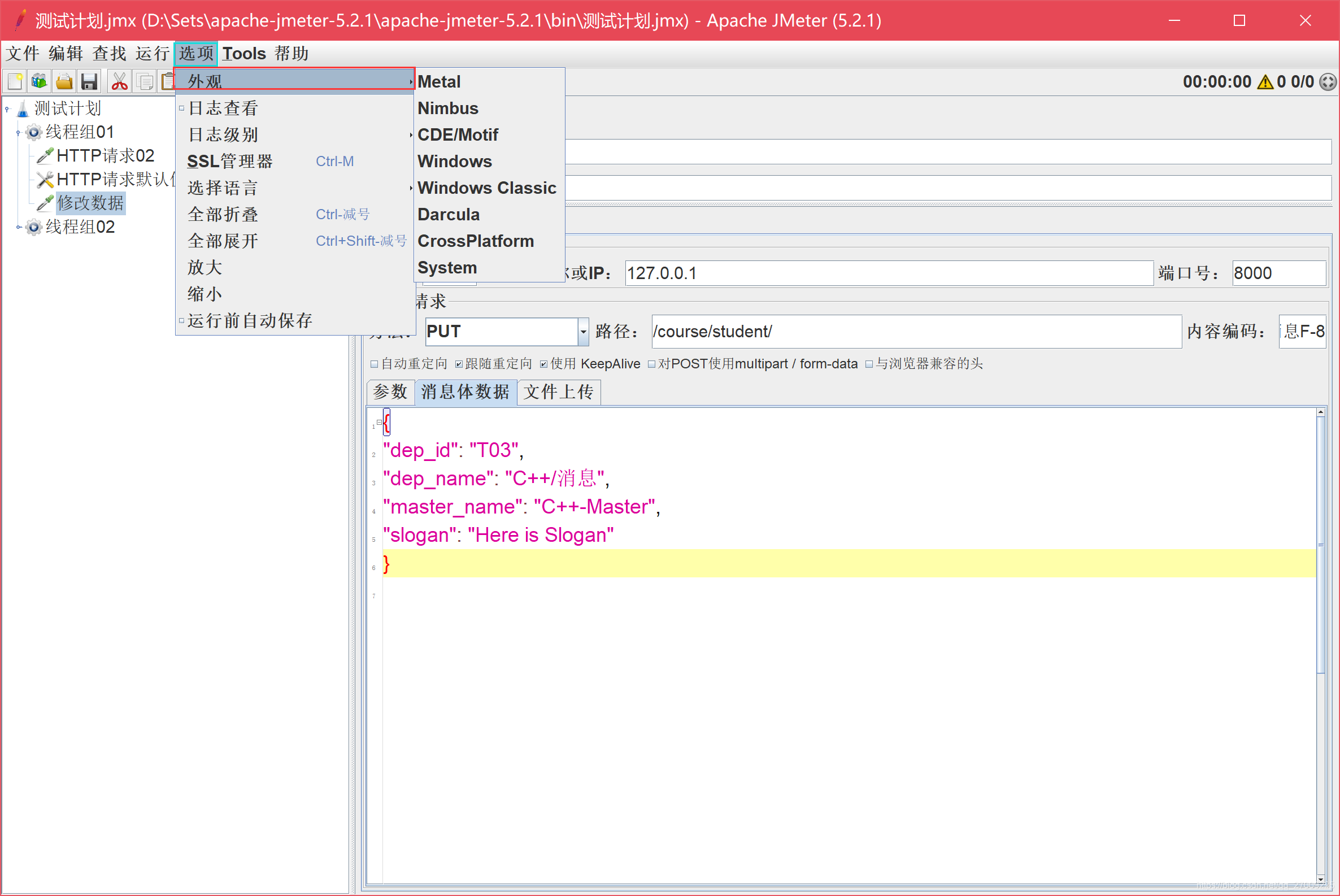Collapse the 测试计划 tree node handle
This screenshot has height=896, width=1340.
pos(7,108)
